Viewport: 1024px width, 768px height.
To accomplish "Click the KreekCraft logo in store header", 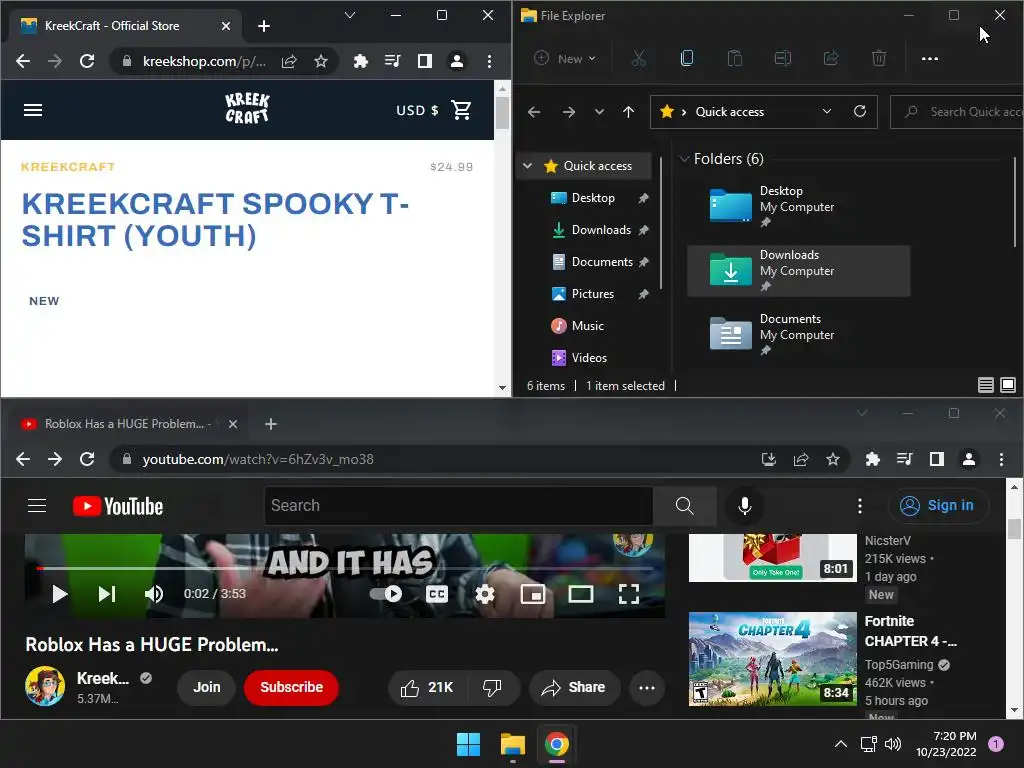I will click(247, 108).
